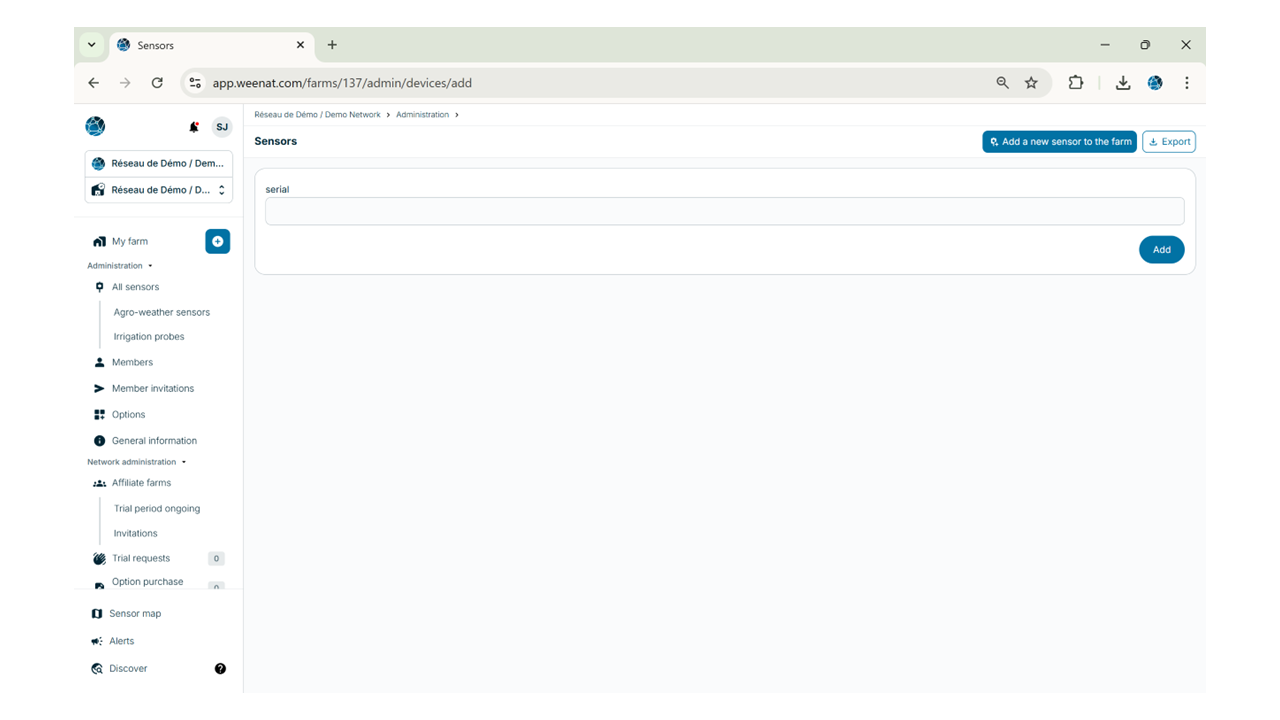This screenshot has width=1280, height=720.
Task: Focus the serial input field
Action: pos(725,211)
